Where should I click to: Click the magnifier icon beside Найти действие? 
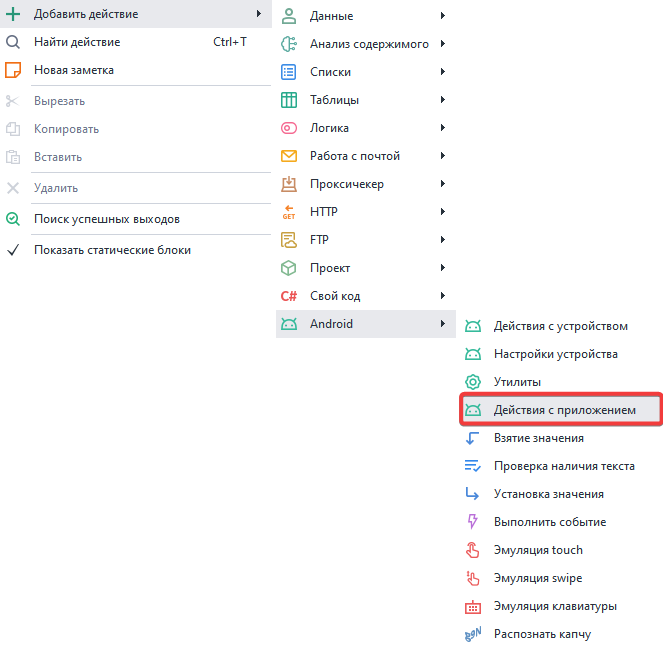[x=13, y=42]
